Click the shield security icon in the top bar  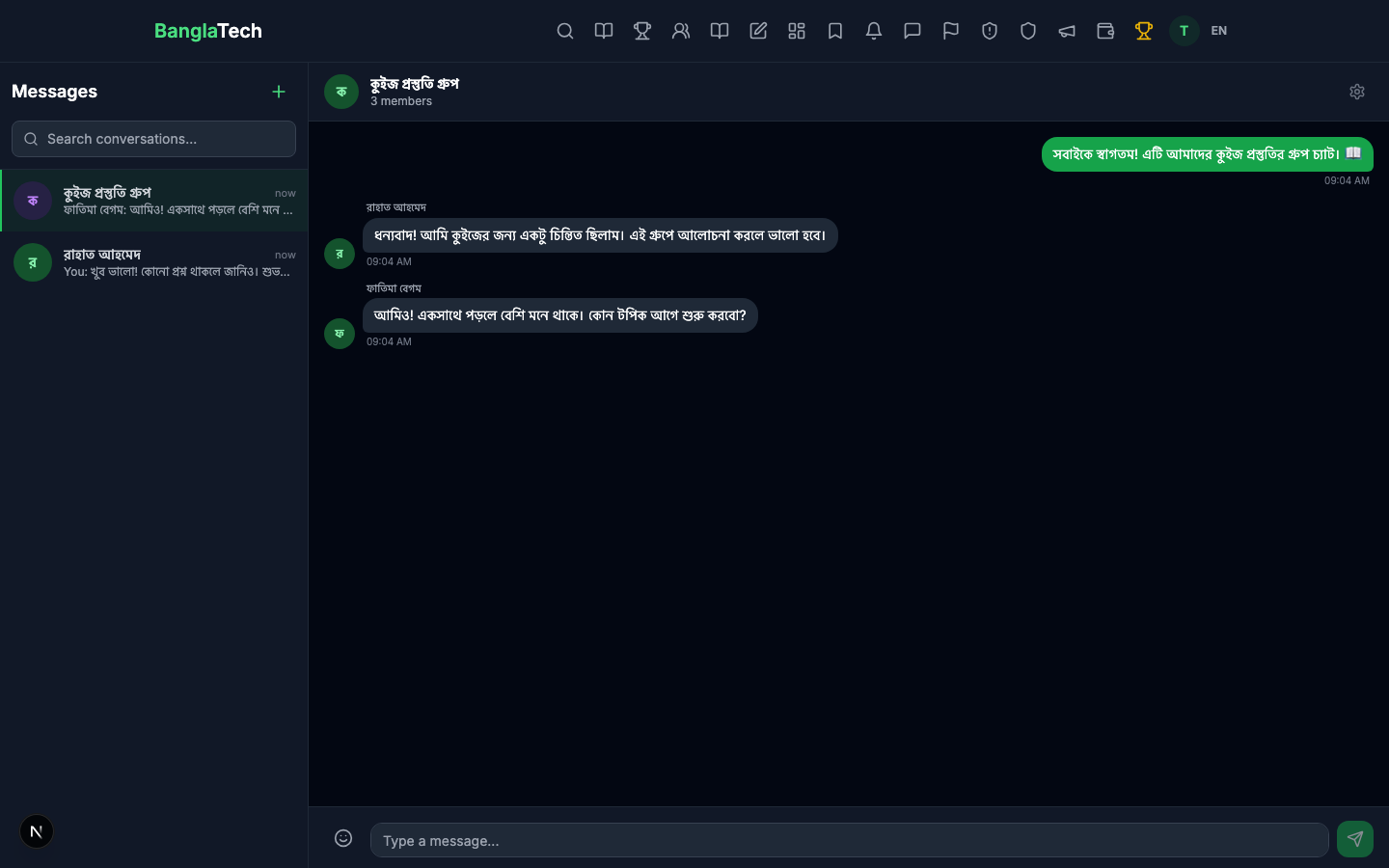[x=1028, y=31]
